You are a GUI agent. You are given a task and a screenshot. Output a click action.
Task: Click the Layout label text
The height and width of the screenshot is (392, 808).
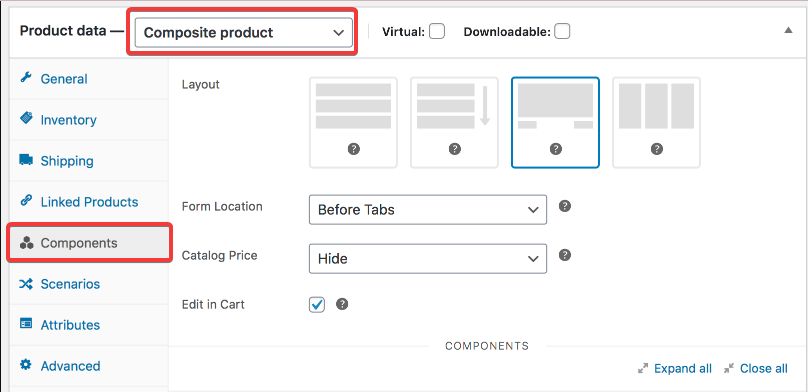point(200,84)
